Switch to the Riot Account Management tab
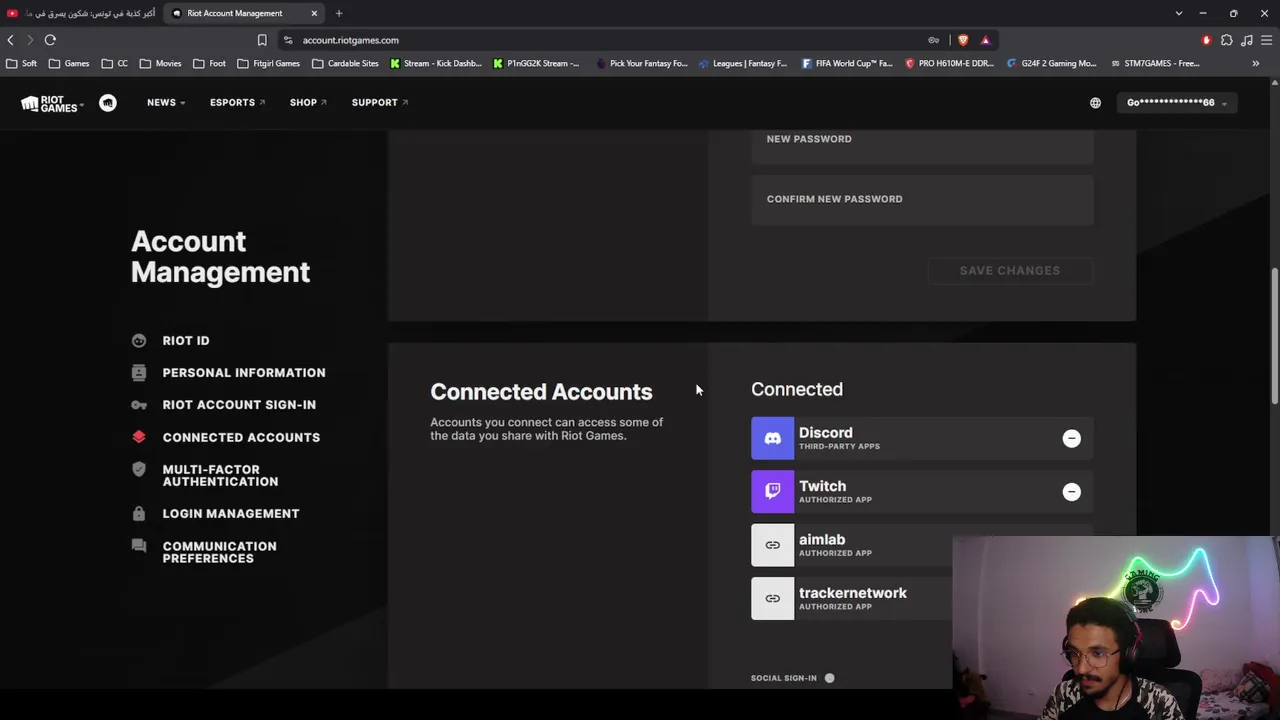1280x720 pixels. coord(245,13)
